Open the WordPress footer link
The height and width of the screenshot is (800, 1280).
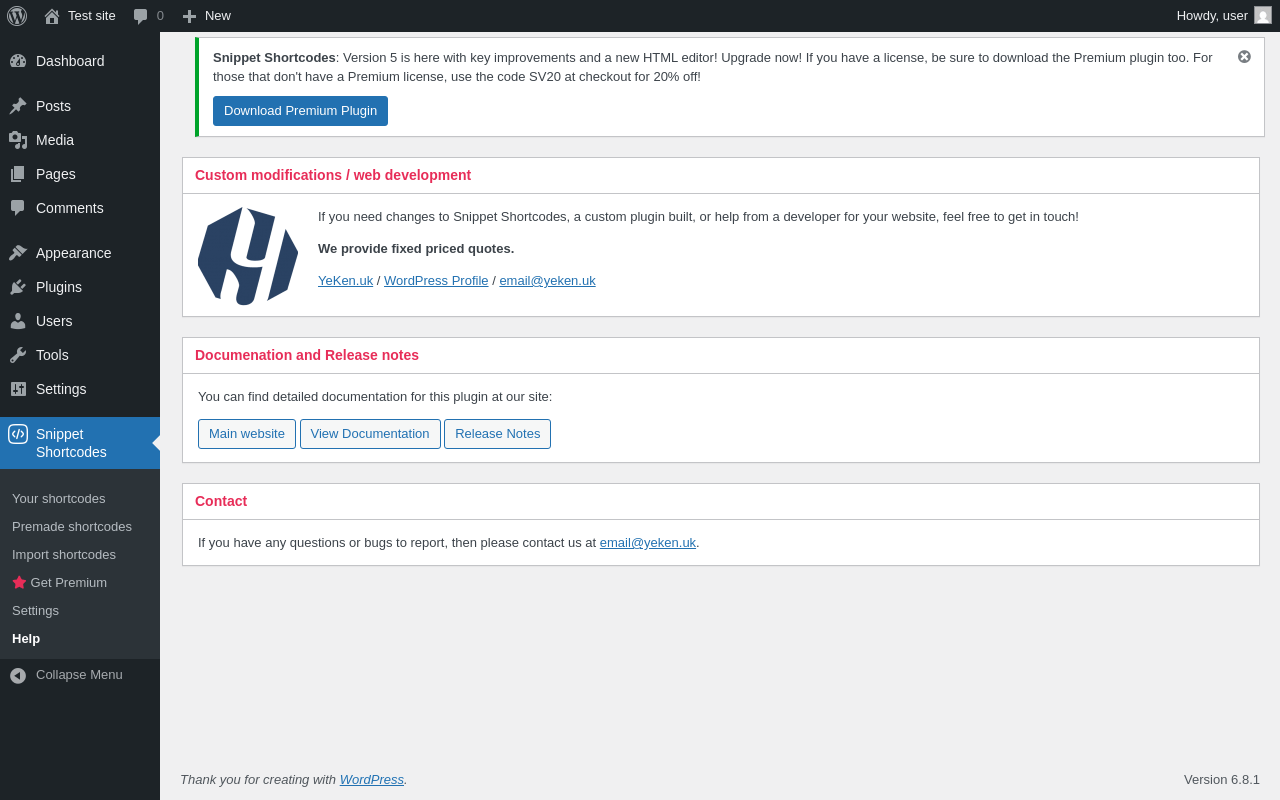point(372,780)
